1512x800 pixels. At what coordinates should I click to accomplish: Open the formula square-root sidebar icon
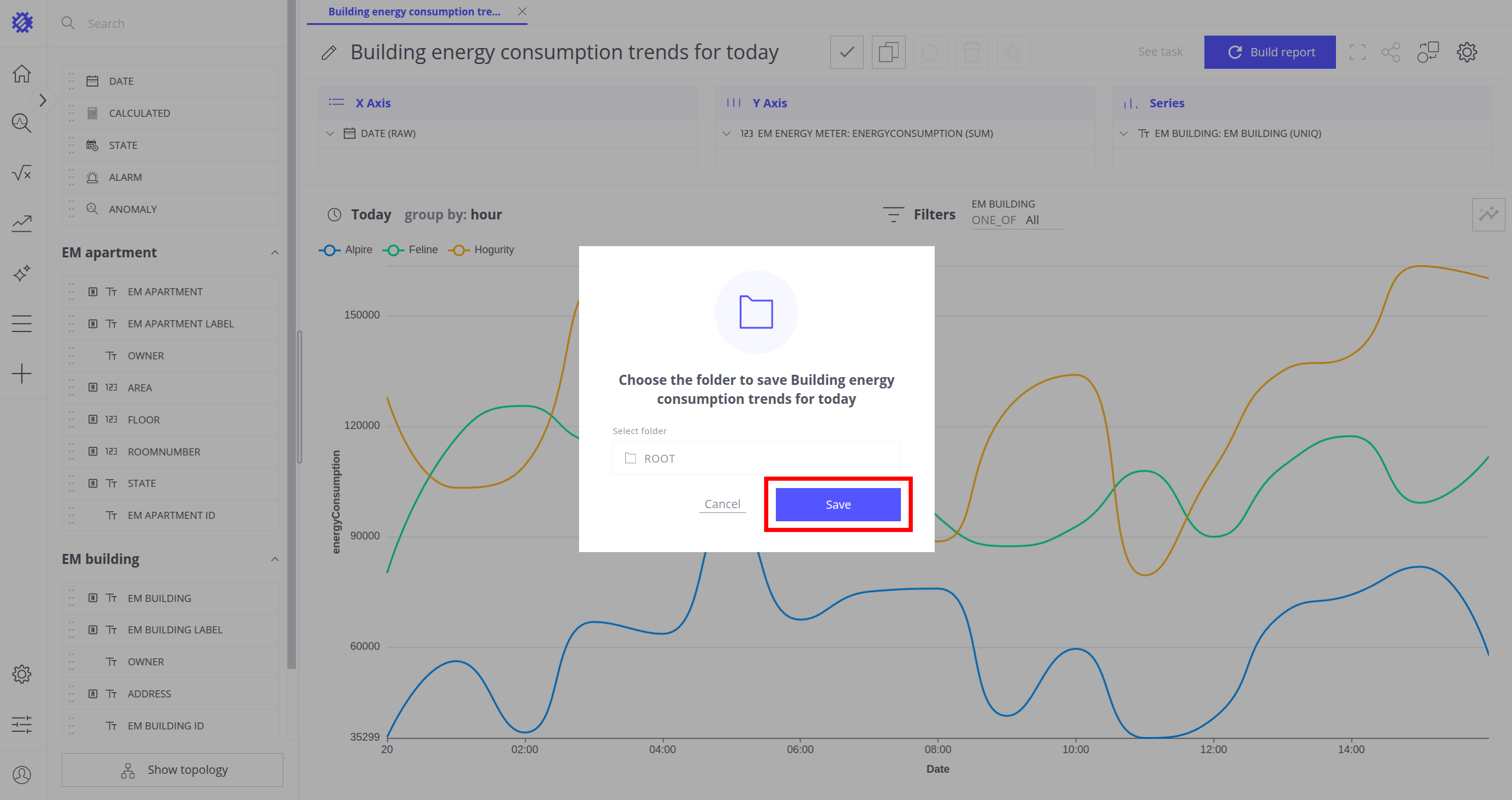22,173
